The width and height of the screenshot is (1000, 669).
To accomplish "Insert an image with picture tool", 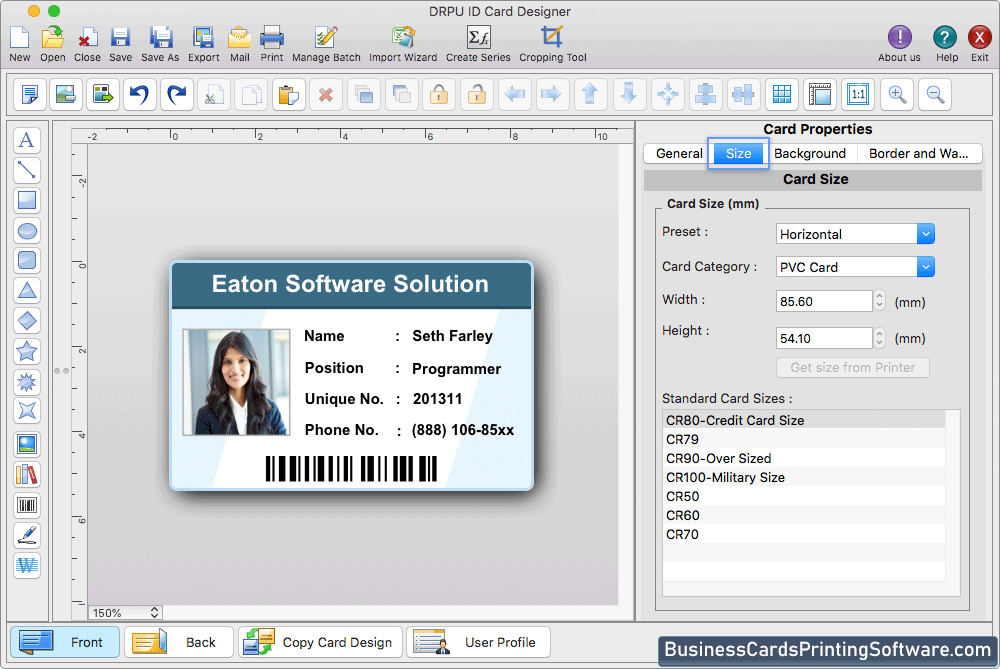I will pos(27,444).
